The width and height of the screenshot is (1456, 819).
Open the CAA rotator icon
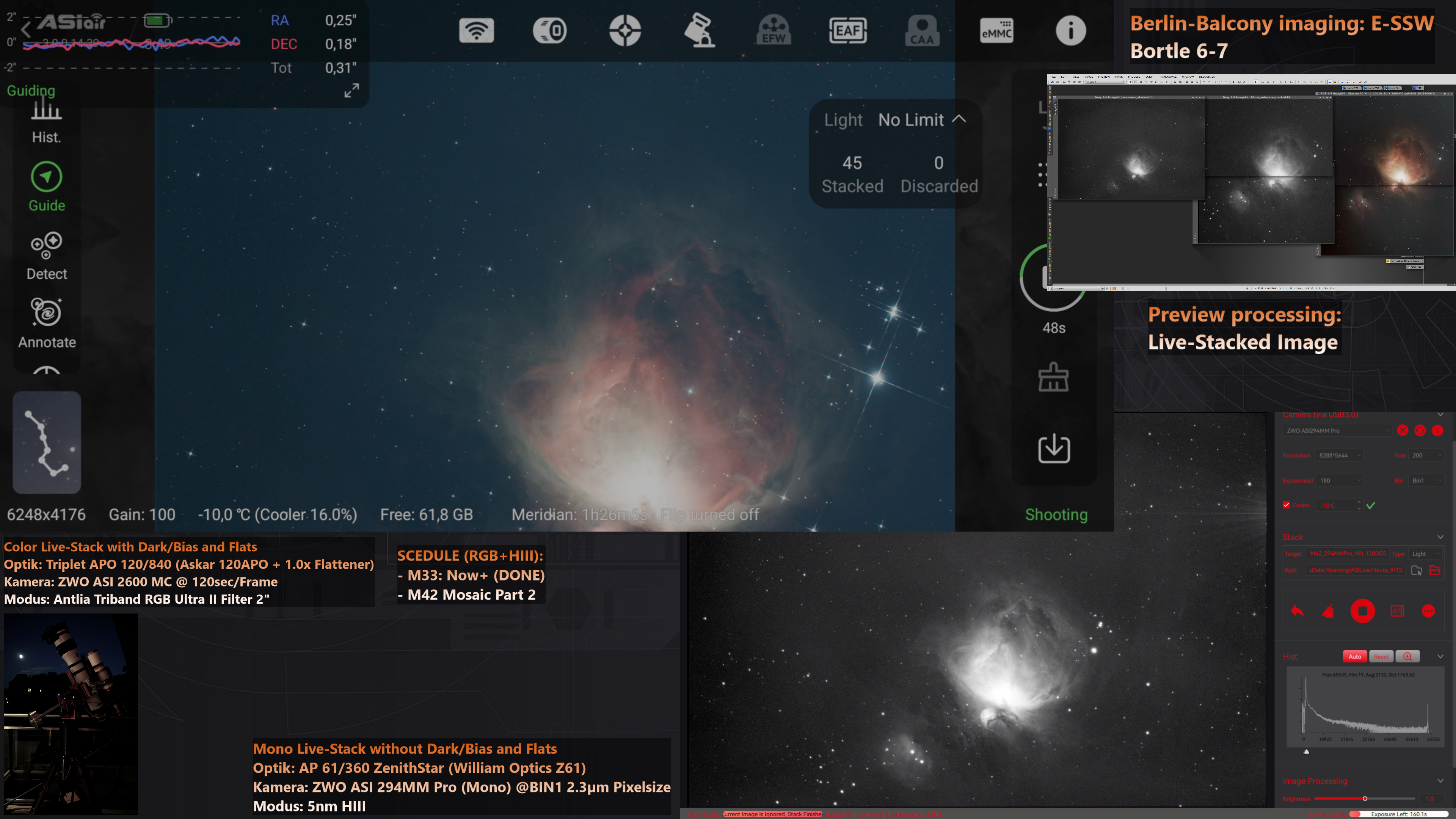922,30
